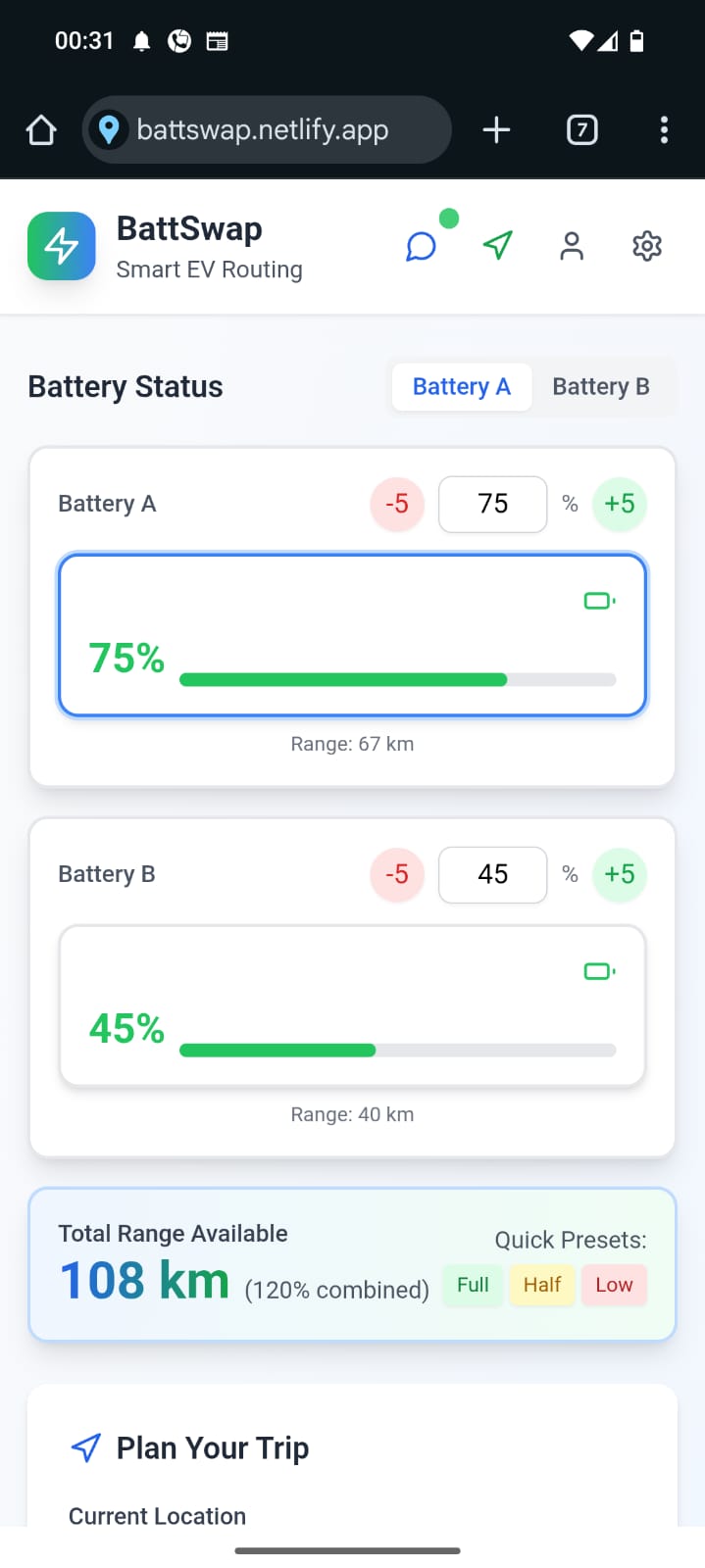Increase Battery B by 5 percent

click(x=620, y=874)
